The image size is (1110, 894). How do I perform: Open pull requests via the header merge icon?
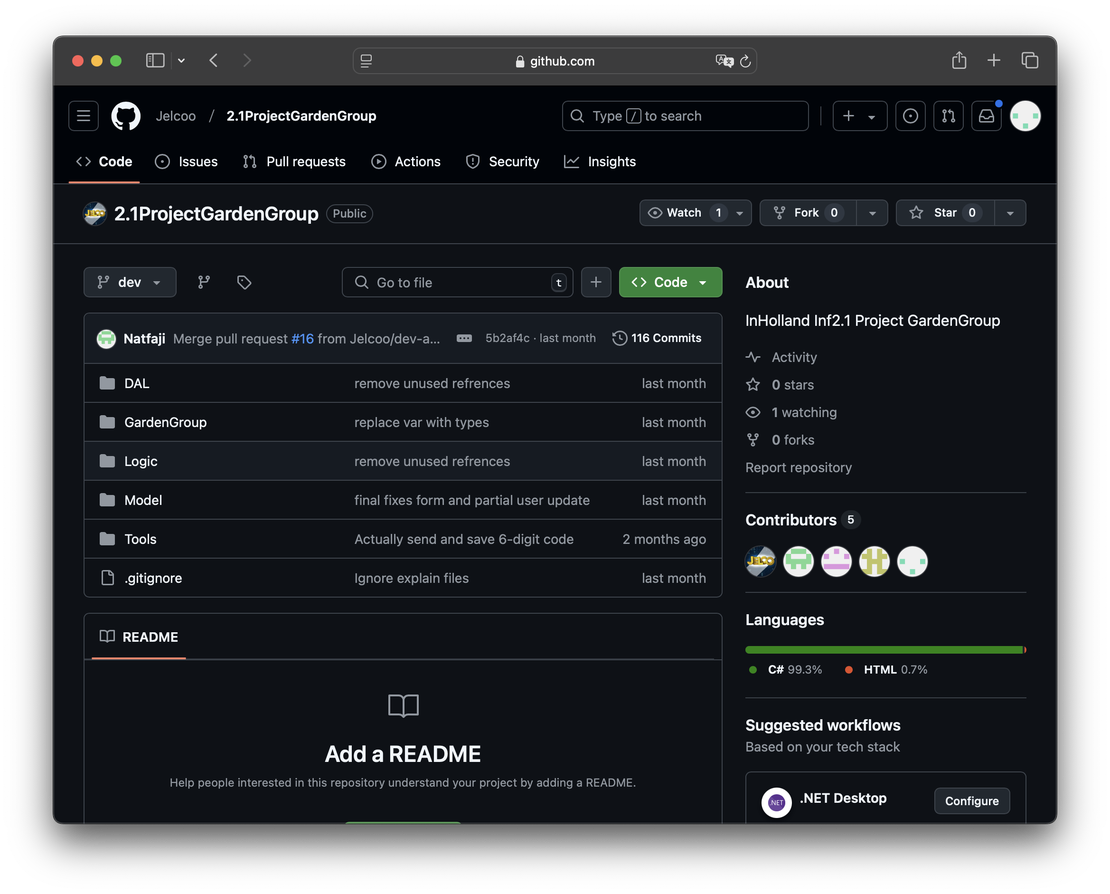click(948, 115)
